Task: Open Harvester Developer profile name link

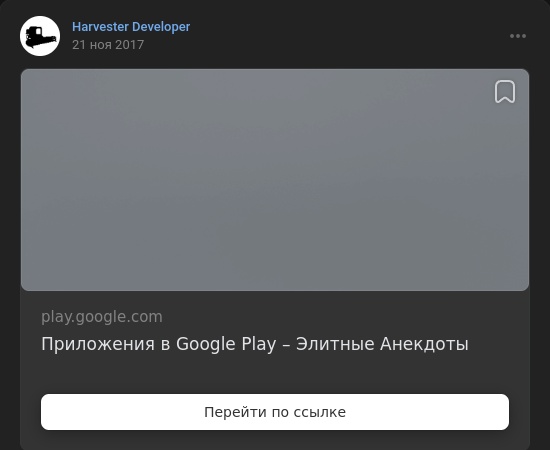Action: pos(131,27)
